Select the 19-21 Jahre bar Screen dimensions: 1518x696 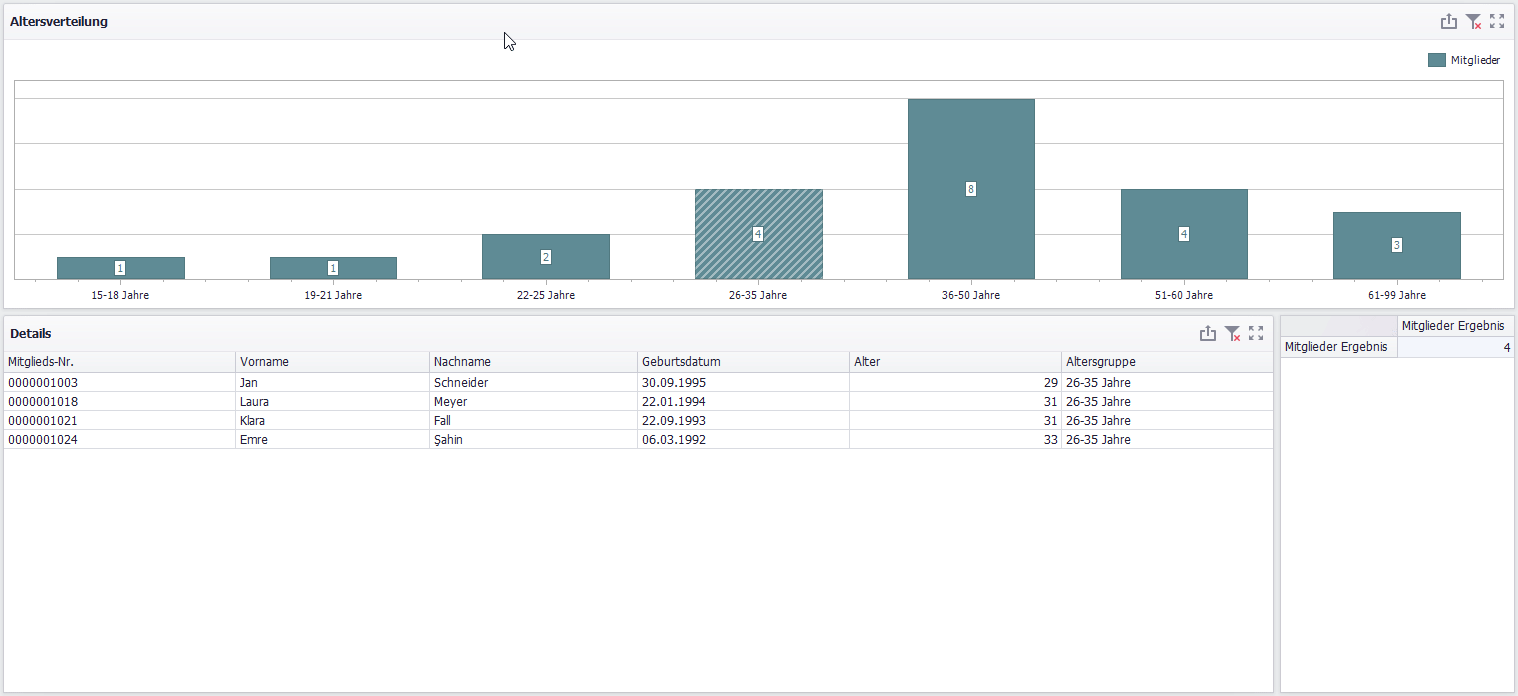click(333, 268)
